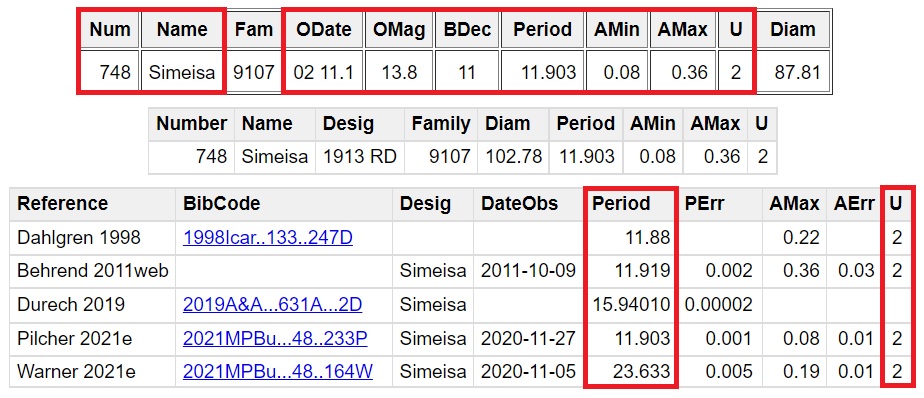Open the 2021MPBu...48..164W BibCode link
Viewport: 924px width, 398px height.
click(x=278, y=371)
